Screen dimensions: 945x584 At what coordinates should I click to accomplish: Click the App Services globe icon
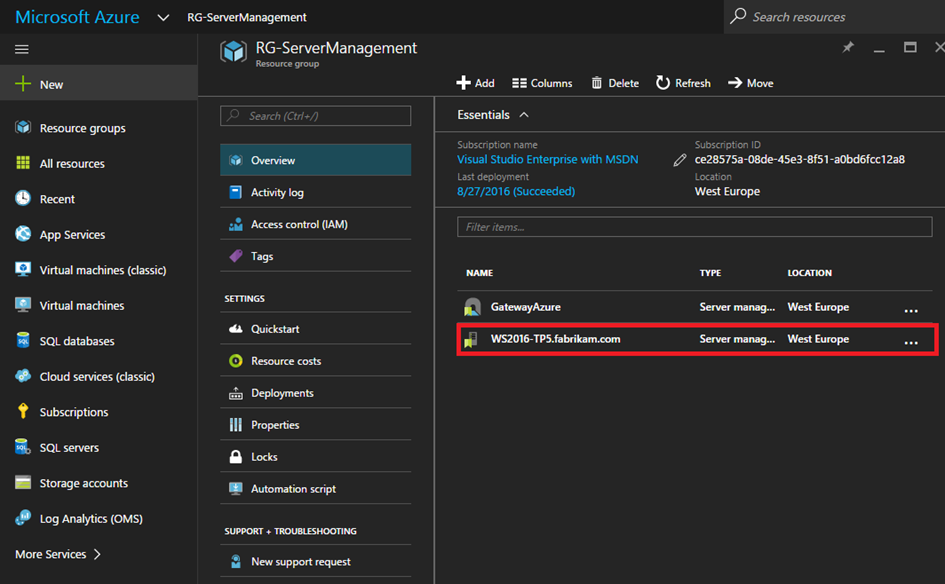click(23, 234)
